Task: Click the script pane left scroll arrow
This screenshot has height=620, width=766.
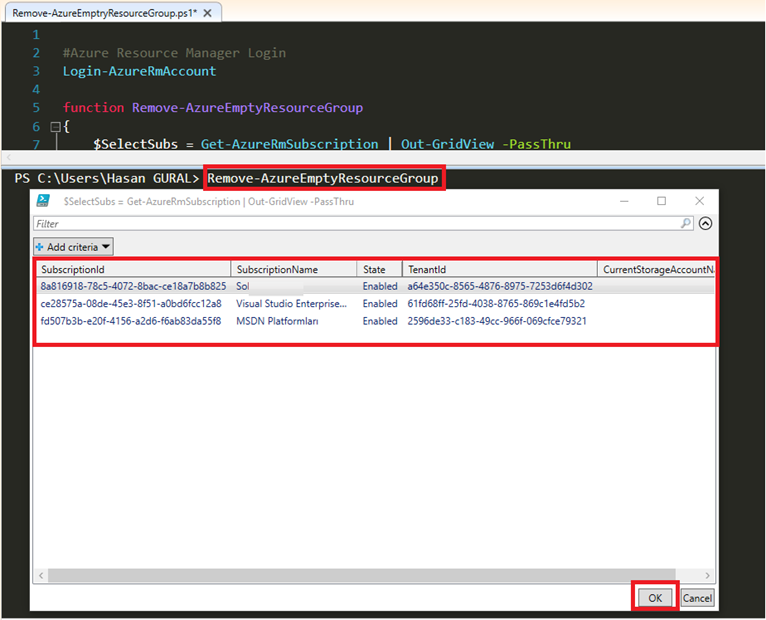Action: tap(8, 157)
